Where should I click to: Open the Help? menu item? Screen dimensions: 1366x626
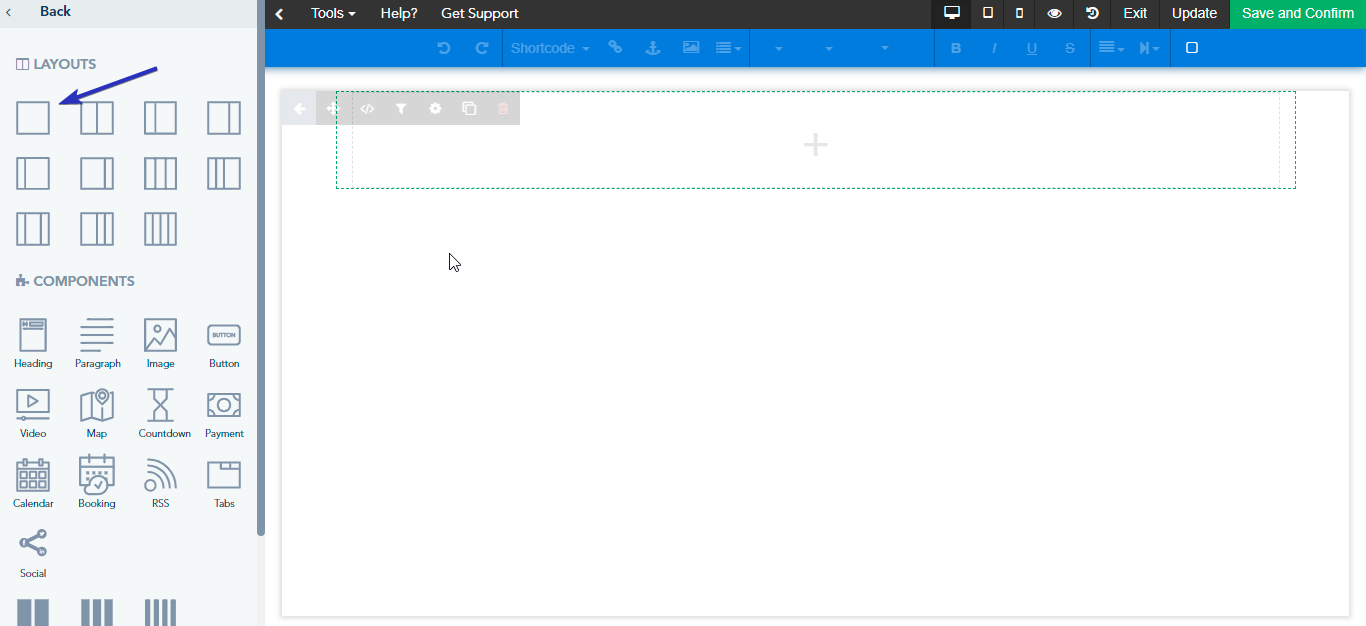(x=399, y=14)
